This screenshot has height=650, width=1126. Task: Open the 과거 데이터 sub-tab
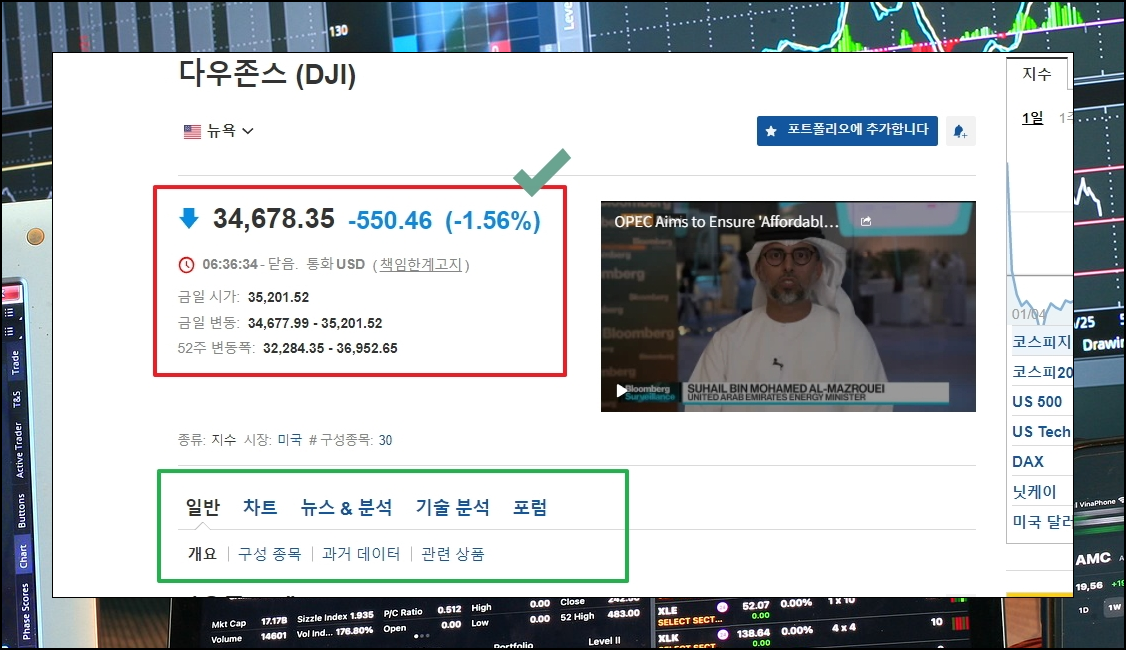coord(361,554)
